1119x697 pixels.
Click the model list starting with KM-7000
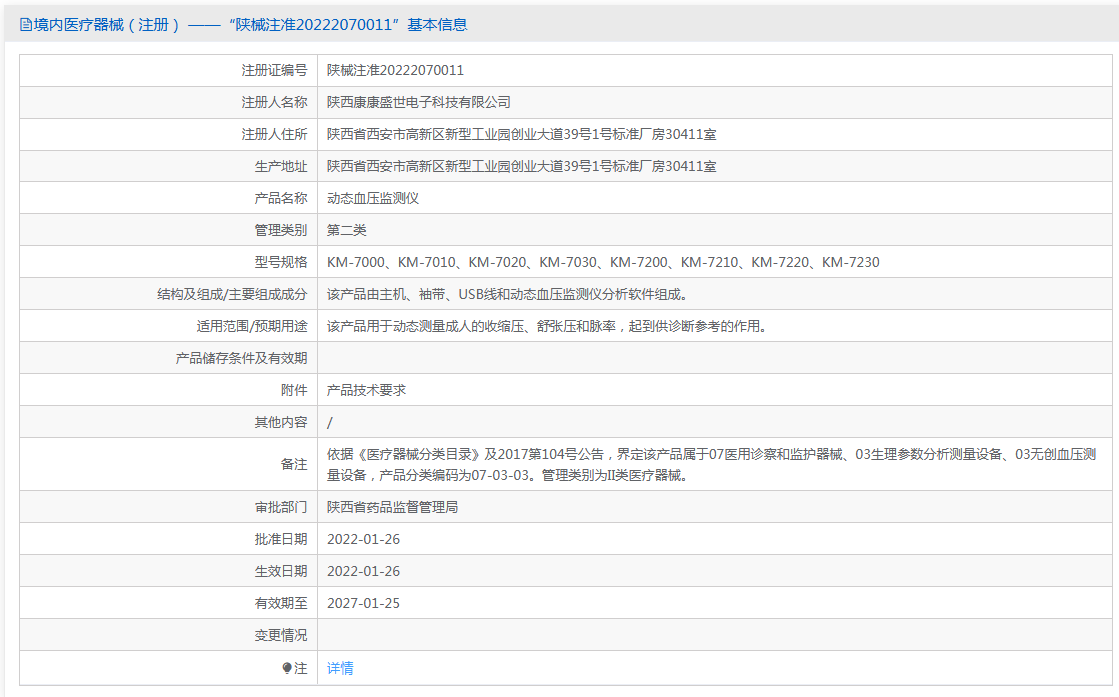click(603, 263)
